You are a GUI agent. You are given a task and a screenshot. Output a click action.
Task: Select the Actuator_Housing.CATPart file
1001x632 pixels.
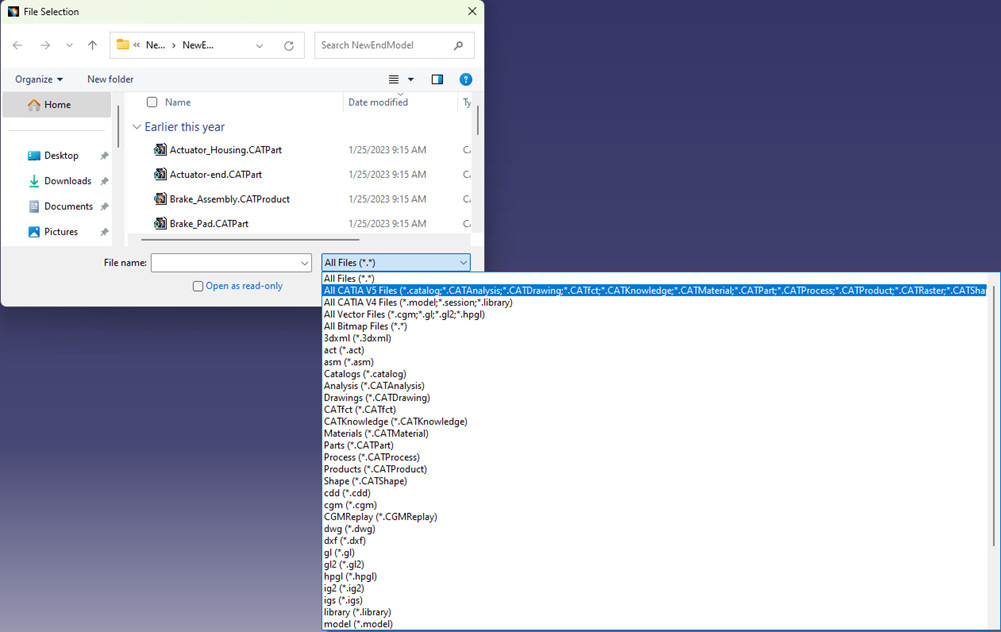click(x=225, y=150)
